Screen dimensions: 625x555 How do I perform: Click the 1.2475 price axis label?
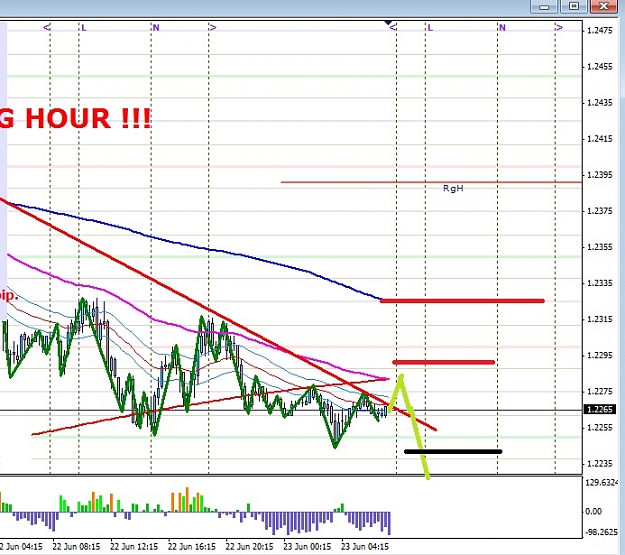[600, 30]
